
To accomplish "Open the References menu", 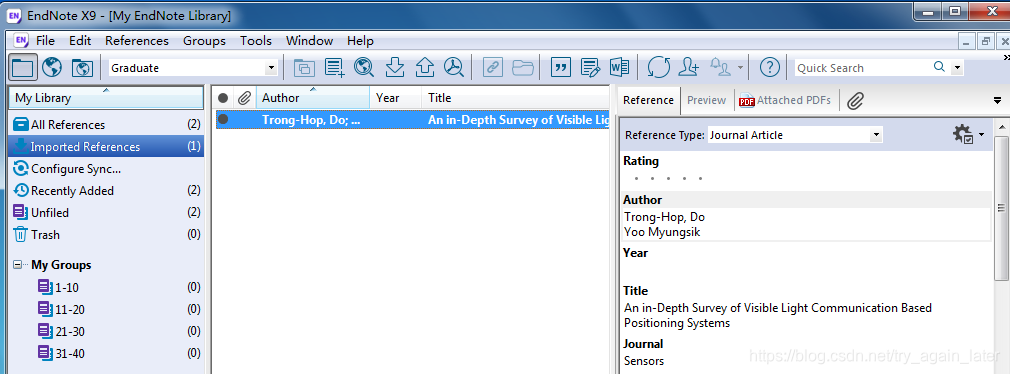I will pos(137,41).
